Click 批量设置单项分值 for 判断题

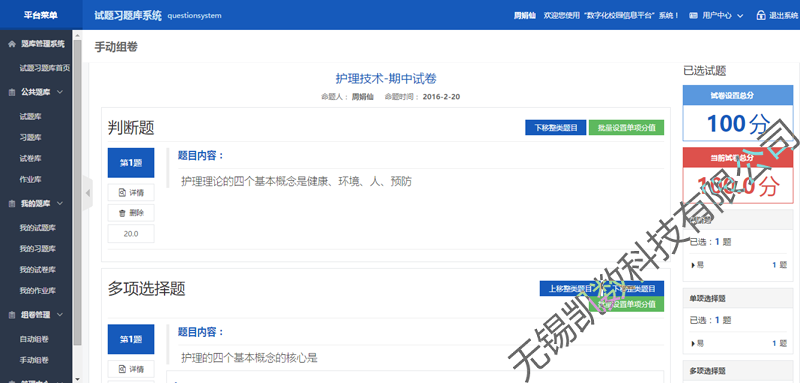[627, 128]
